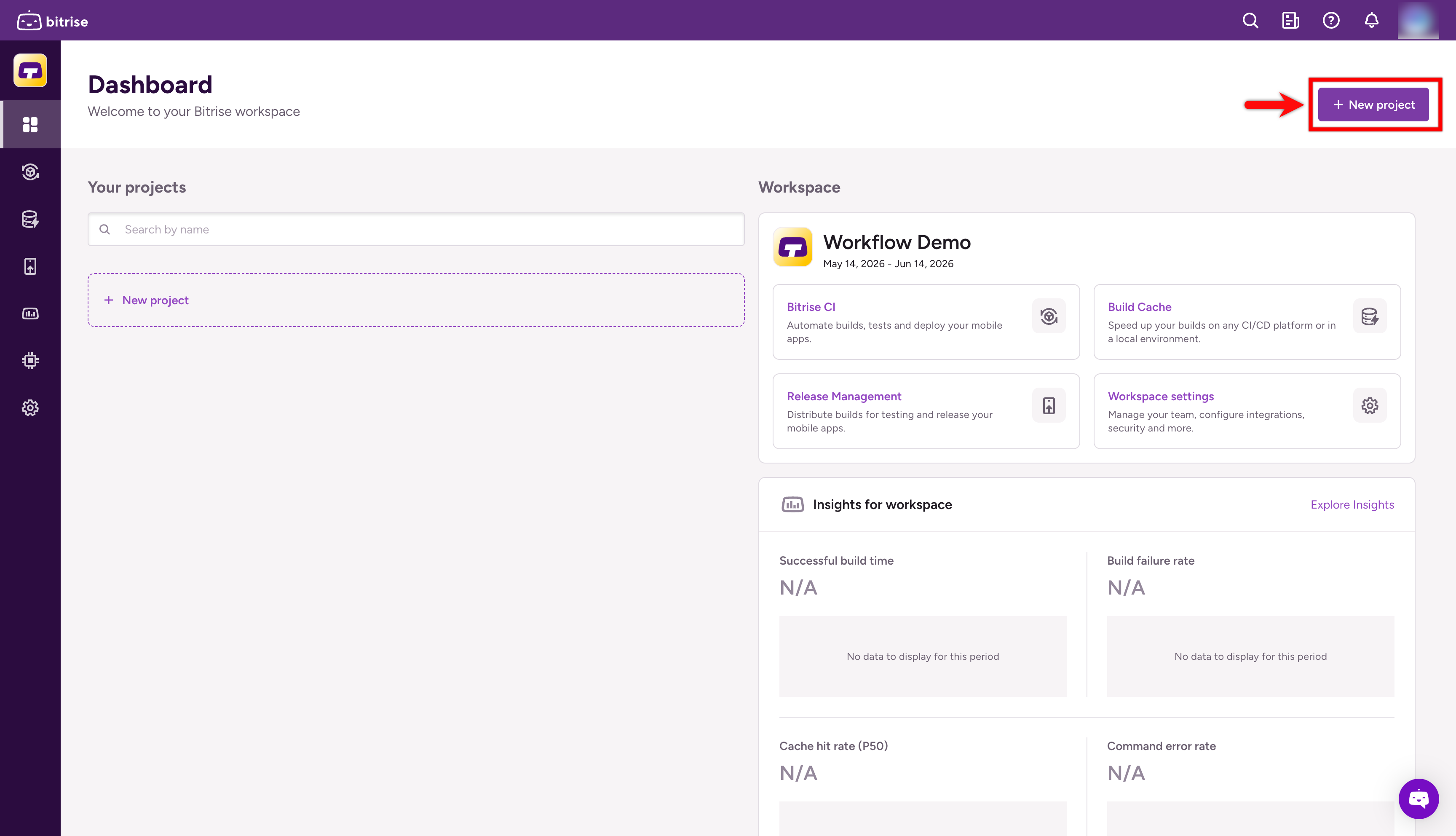Screen dimensions: 1456x836
Task: Click the Bitrise CI card icon
Action: (1049, 316)
